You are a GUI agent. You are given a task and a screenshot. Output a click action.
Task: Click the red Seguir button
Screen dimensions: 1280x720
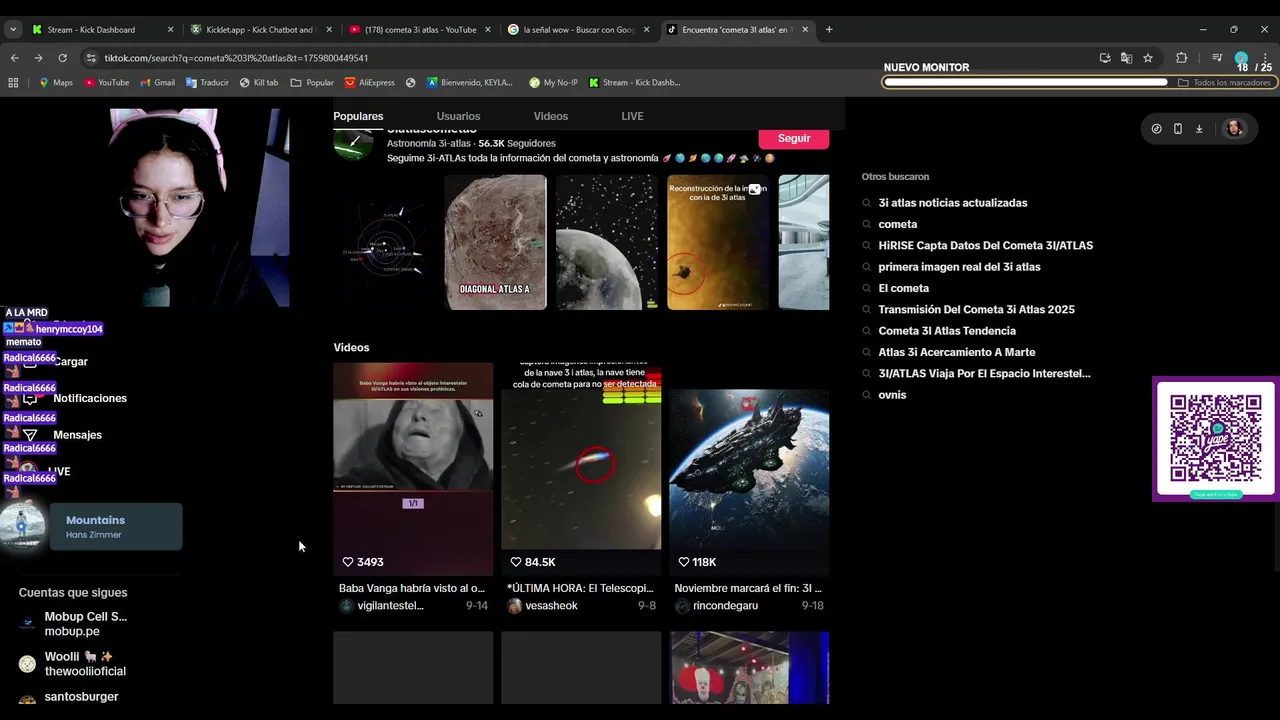click(x=794, y=138)
